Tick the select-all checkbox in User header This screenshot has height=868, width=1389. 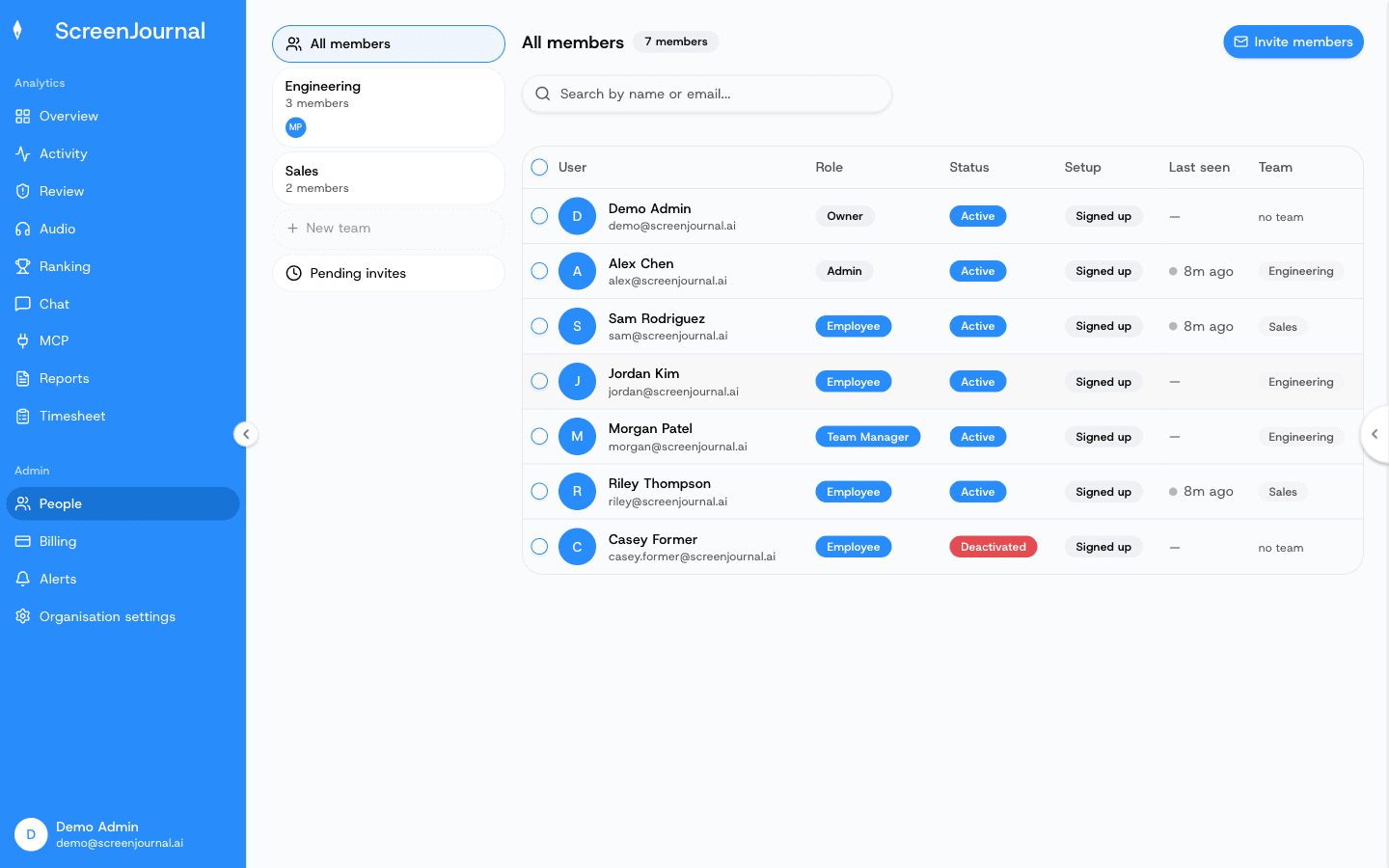pyautogui.click(x=540, y=167)
